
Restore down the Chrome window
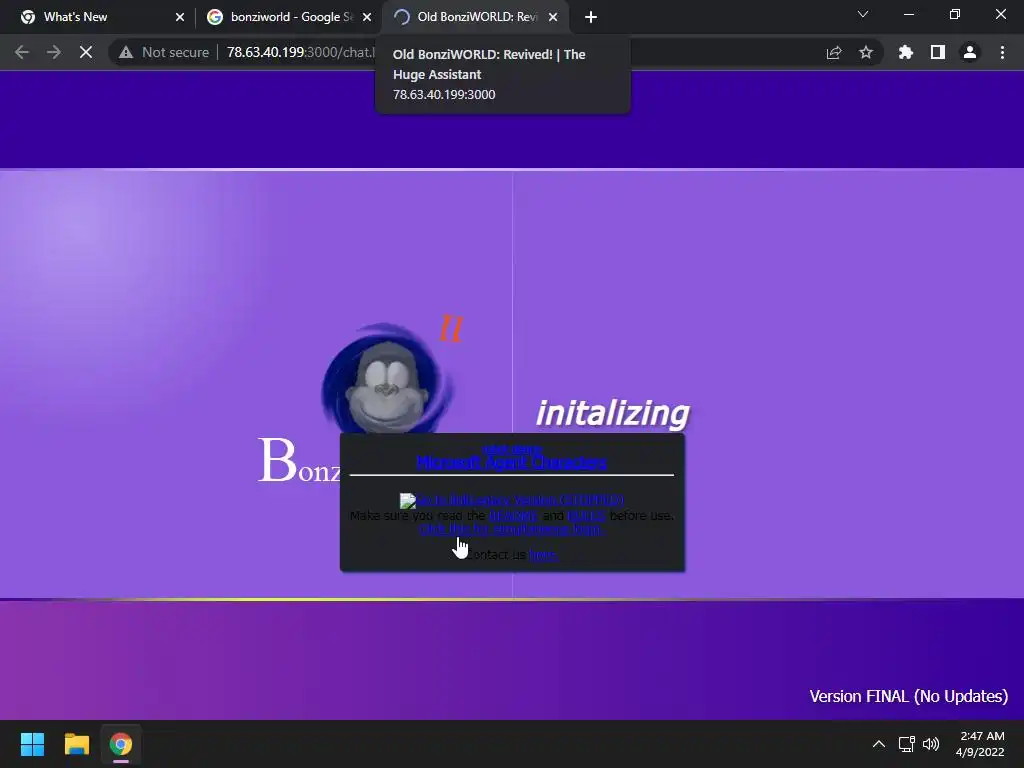[x=955, y=14]
